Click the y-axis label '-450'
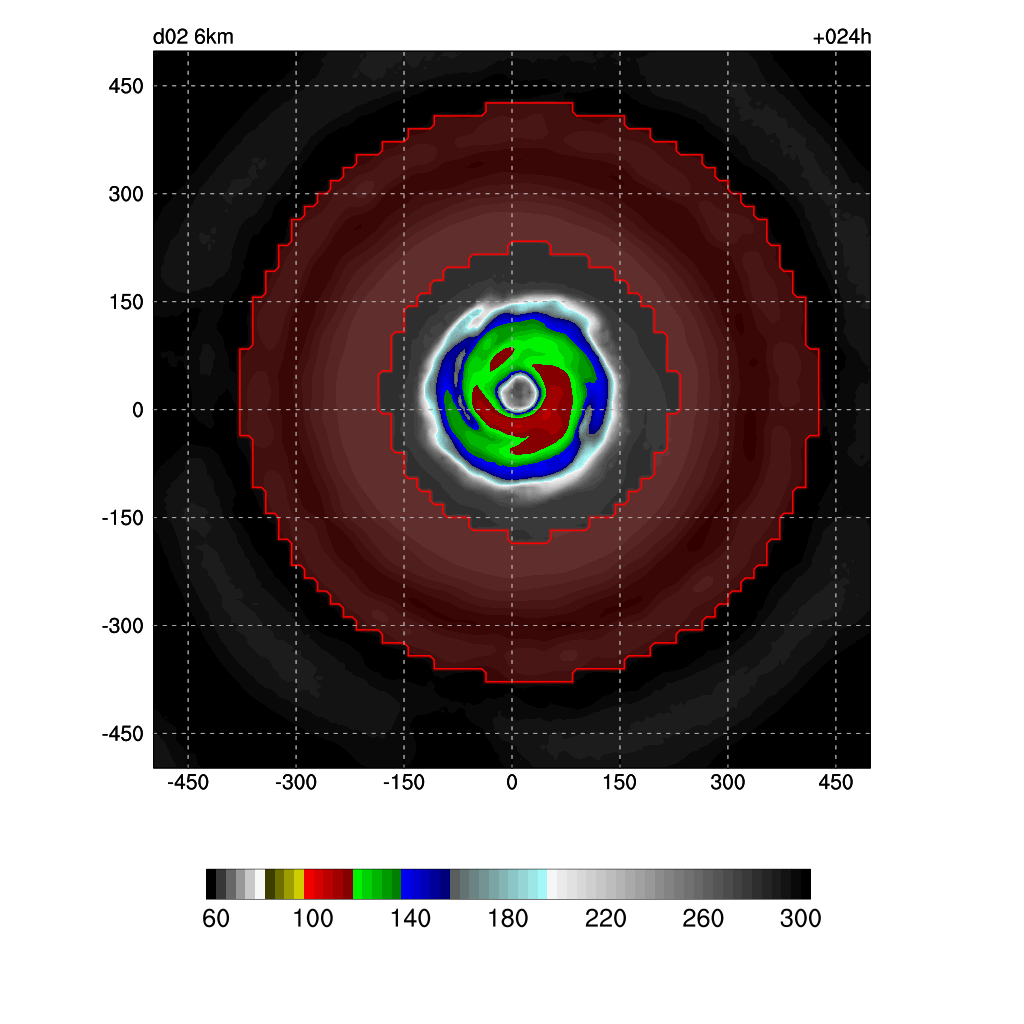The height and width of the screenshot is (1024, 1024). 122,734
